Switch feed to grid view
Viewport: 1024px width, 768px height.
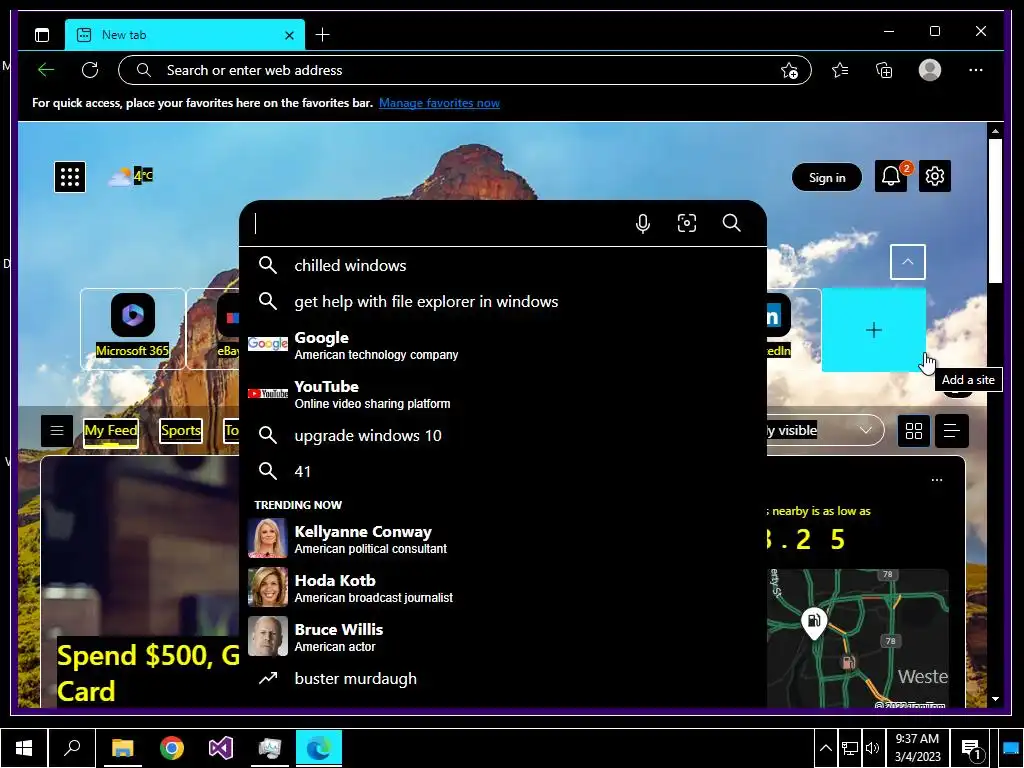tap(914, 430)
